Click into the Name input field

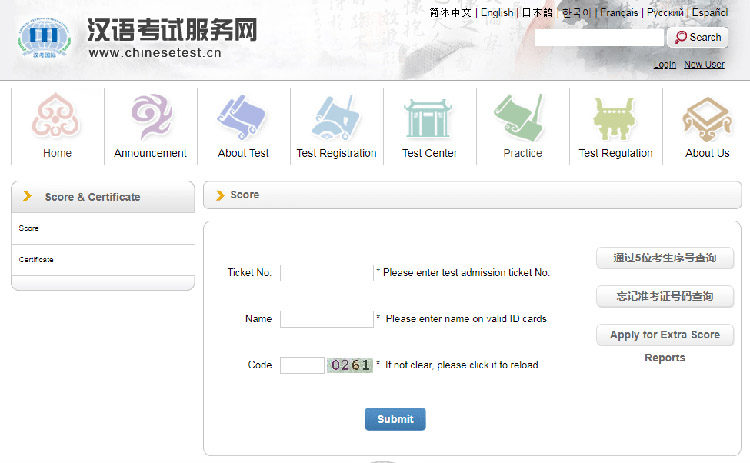326,319
